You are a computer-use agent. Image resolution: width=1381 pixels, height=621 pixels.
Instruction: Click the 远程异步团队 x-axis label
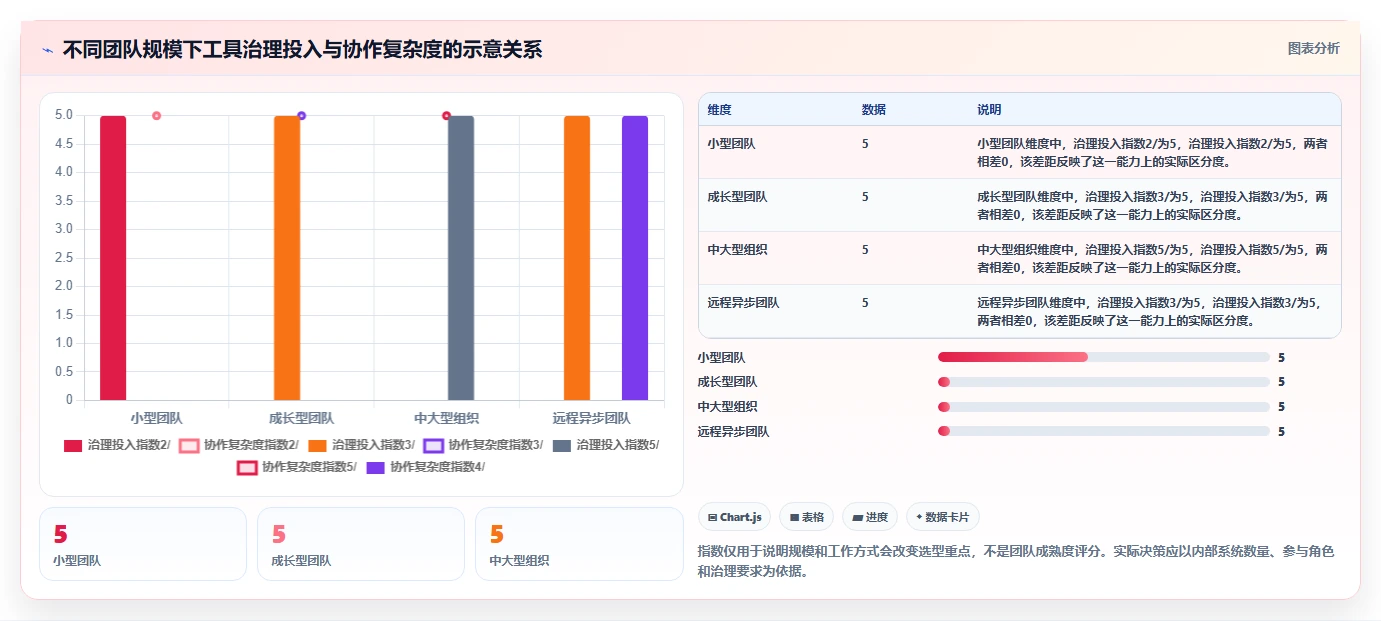click(592, 418)
